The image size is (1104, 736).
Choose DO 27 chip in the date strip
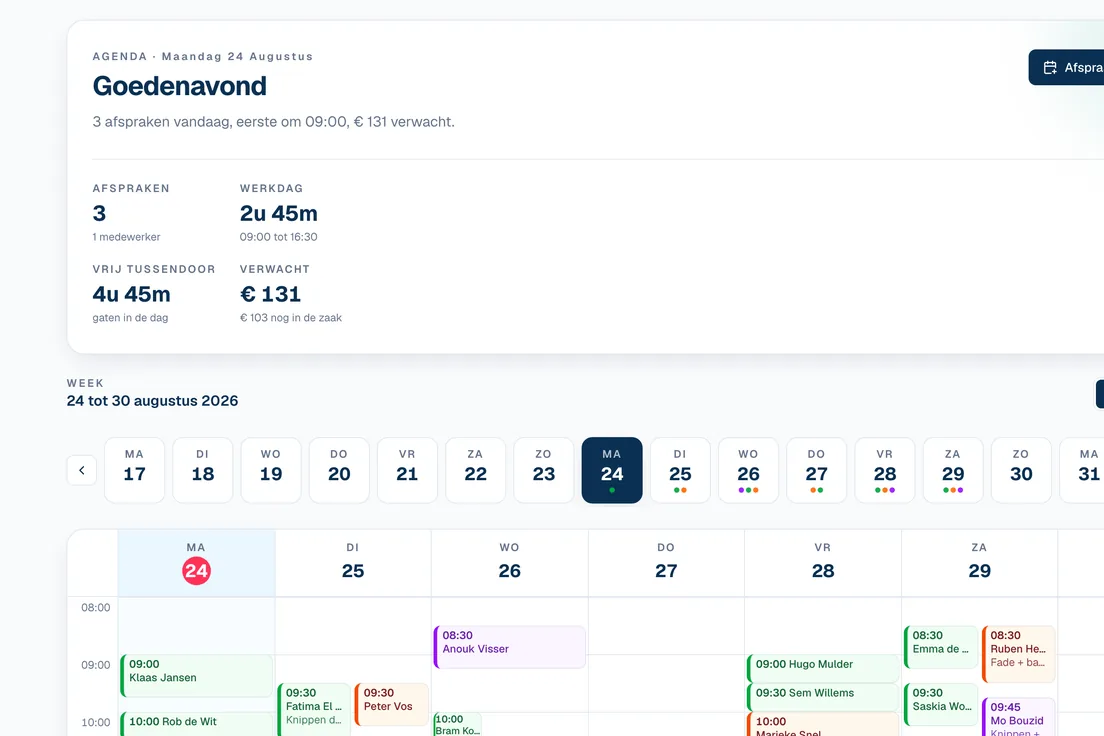click(x=817, y=470)
